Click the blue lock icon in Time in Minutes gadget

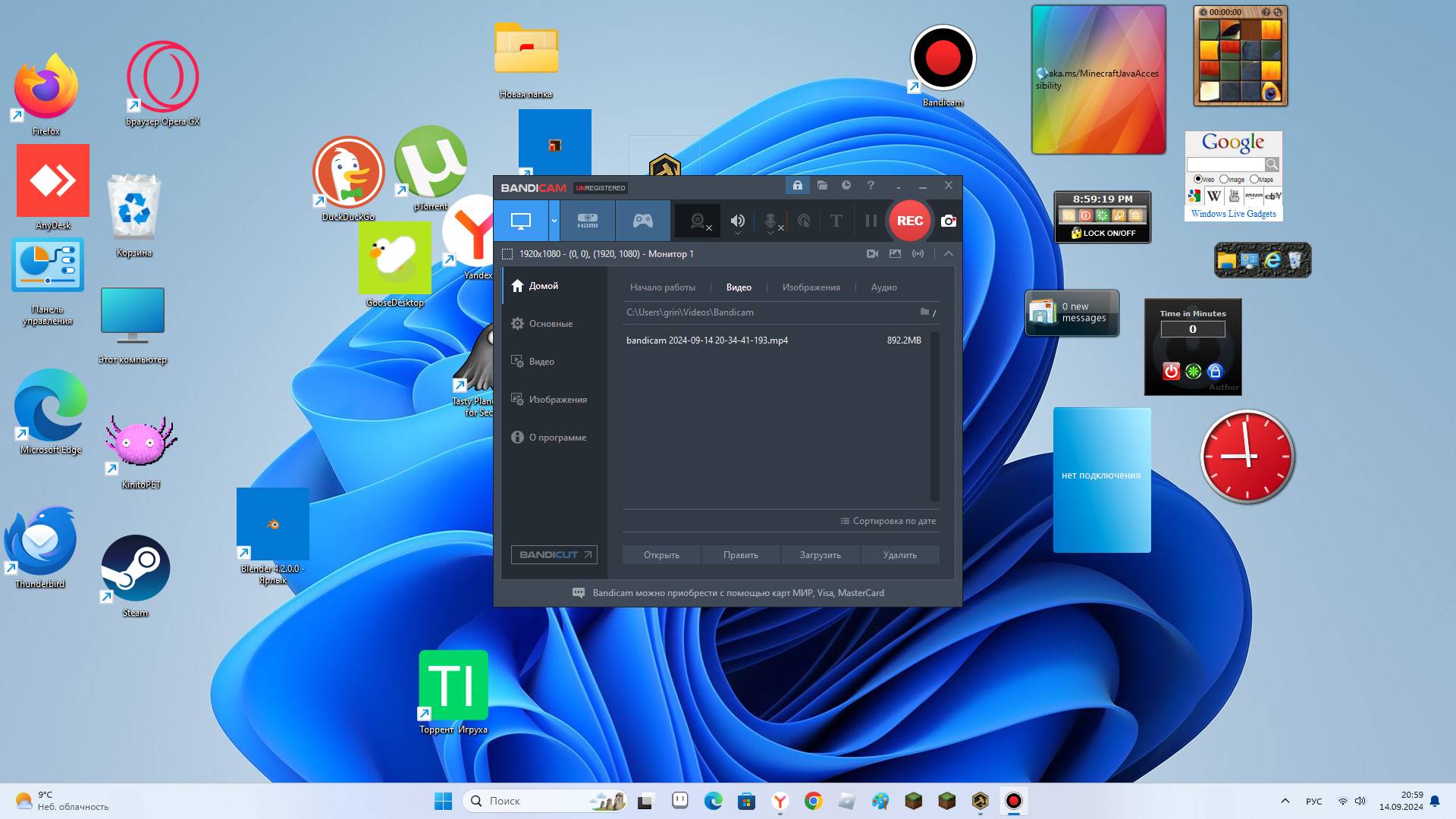[1215, 371]
